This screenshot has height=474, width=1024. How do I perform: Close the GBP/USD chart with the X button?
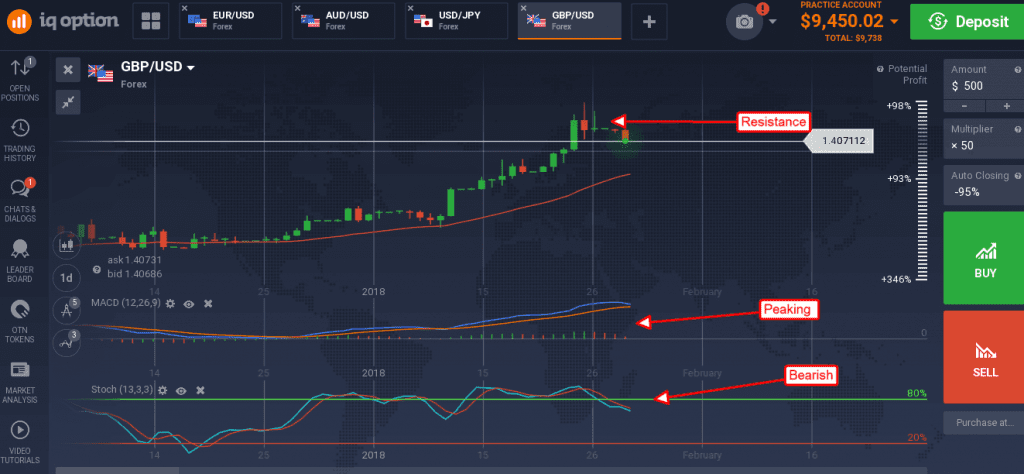[x=68, y=69]
